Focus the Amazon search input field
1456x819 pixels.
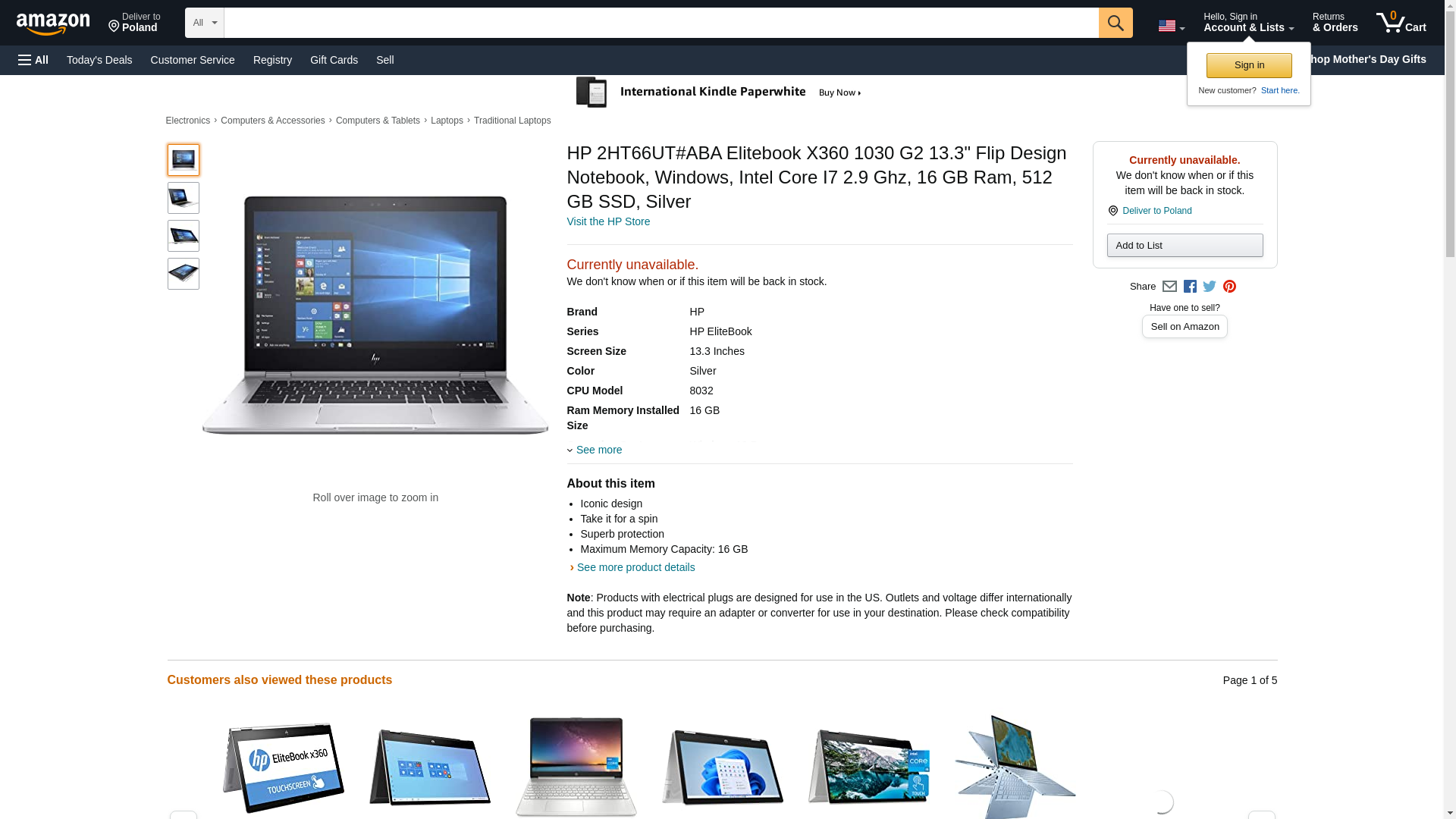click(x=661, y=23)
